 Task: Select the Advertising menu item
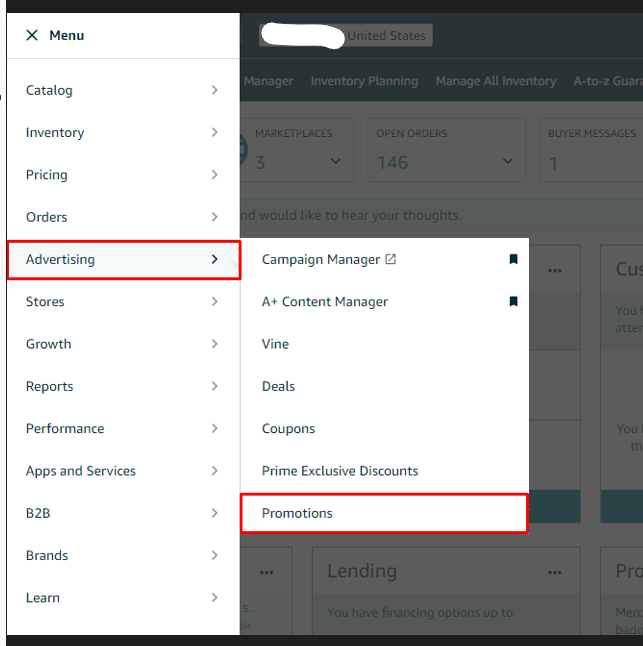click(x=124, y=260)
